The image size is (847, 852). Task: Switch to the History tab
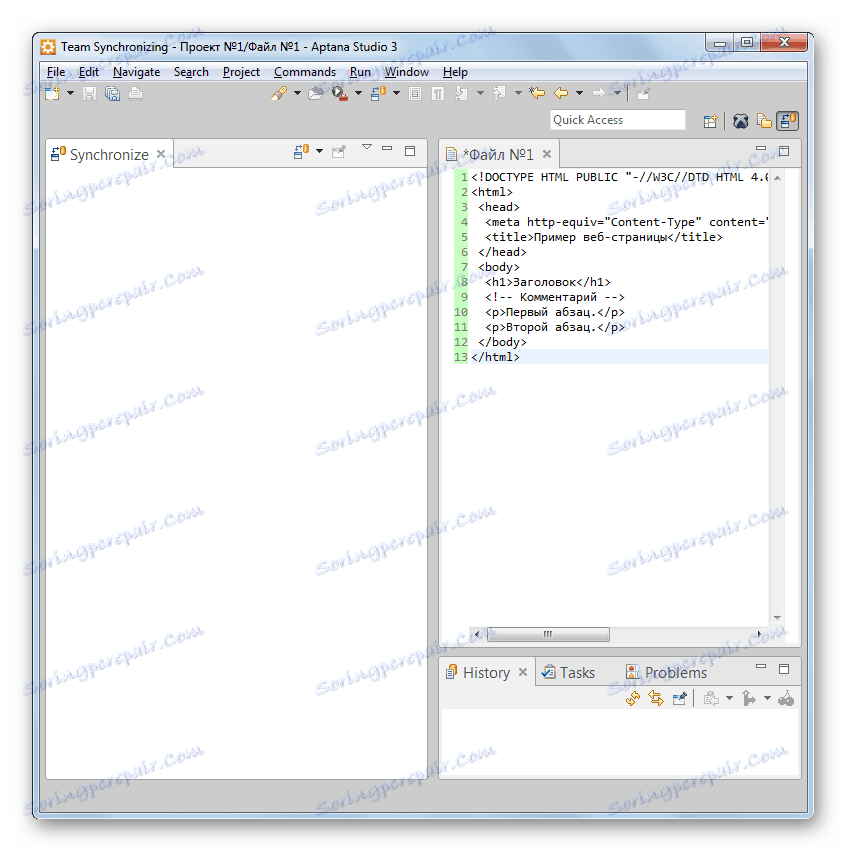click(486, 673)
